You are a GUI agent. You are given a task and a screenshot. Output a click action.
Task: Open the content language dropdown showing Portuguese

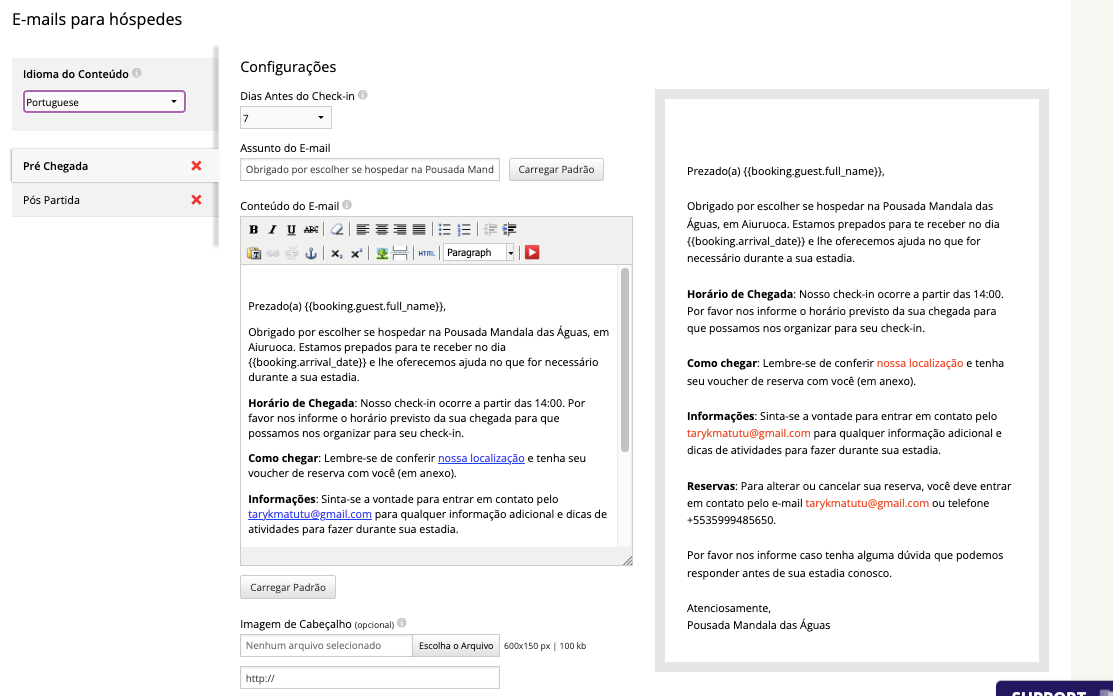(x=104, y=101)
